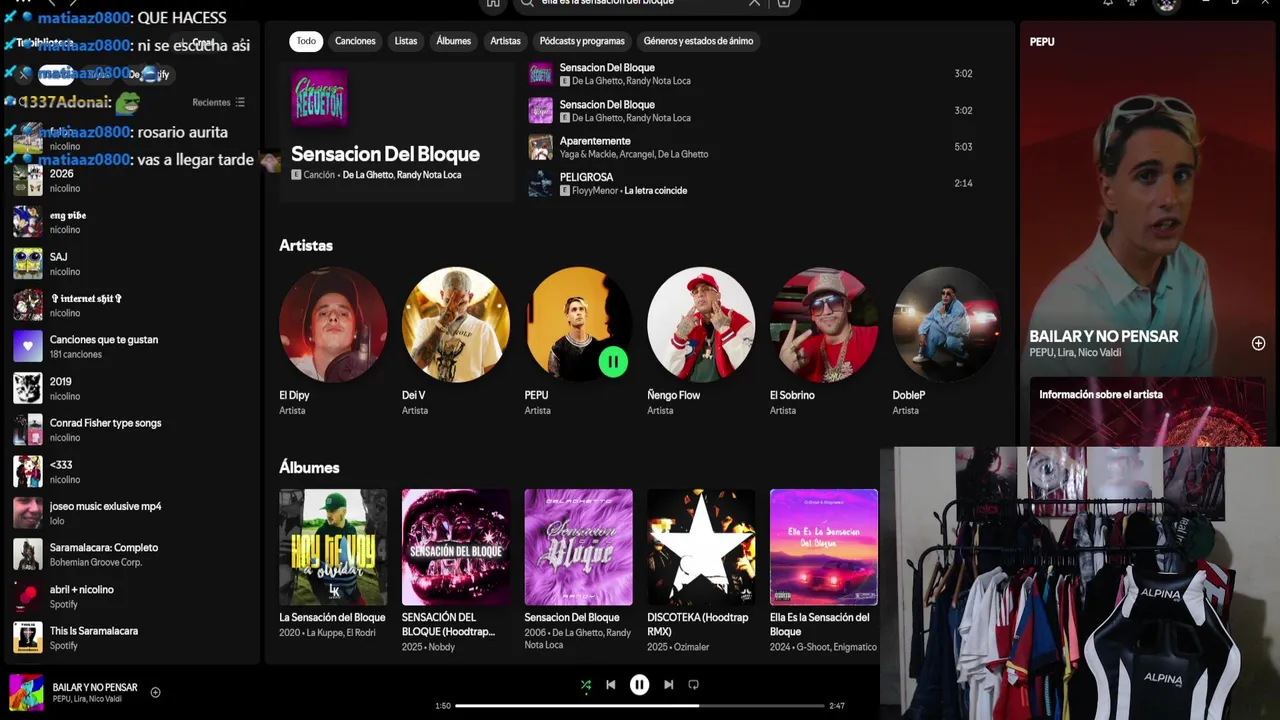
Task: Open the SAJ playlist cover
Action: pos(28,263)
